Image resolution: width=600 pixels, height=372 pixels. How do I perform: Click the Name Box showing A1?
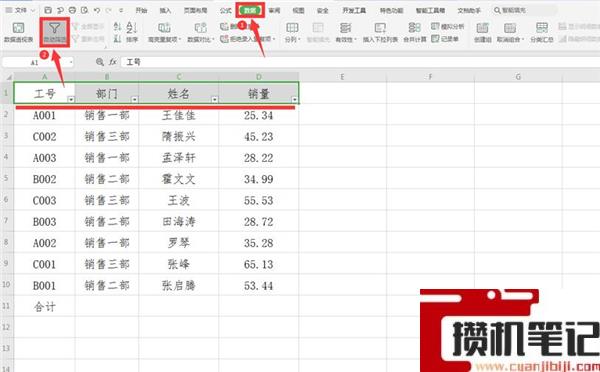click(x=38, y=62)
